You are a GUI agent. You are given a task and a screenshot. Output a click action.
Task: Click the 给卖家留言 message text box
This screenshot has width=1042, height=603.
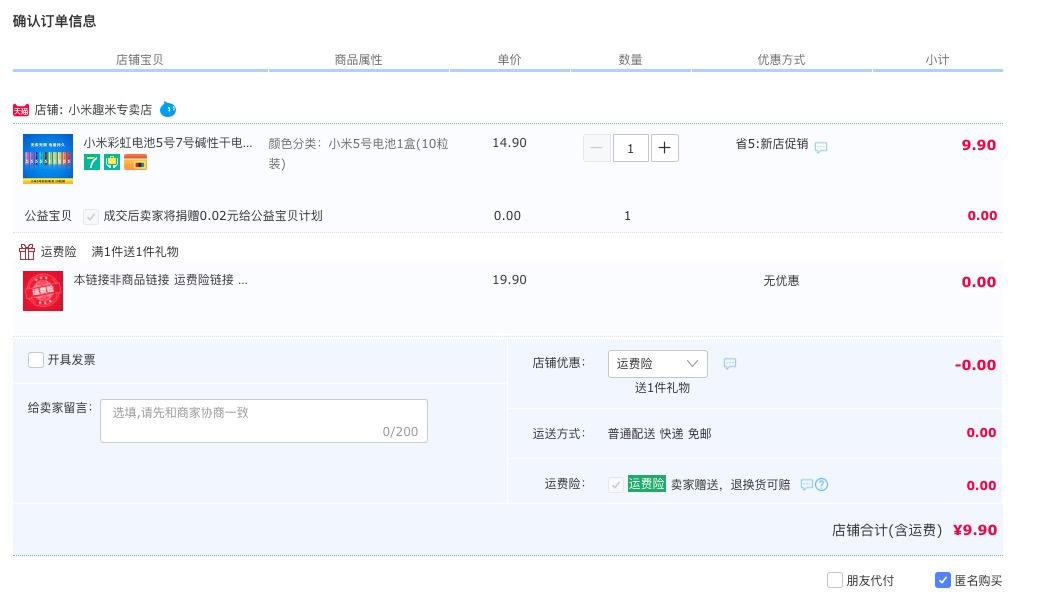(x=264, y=421)
